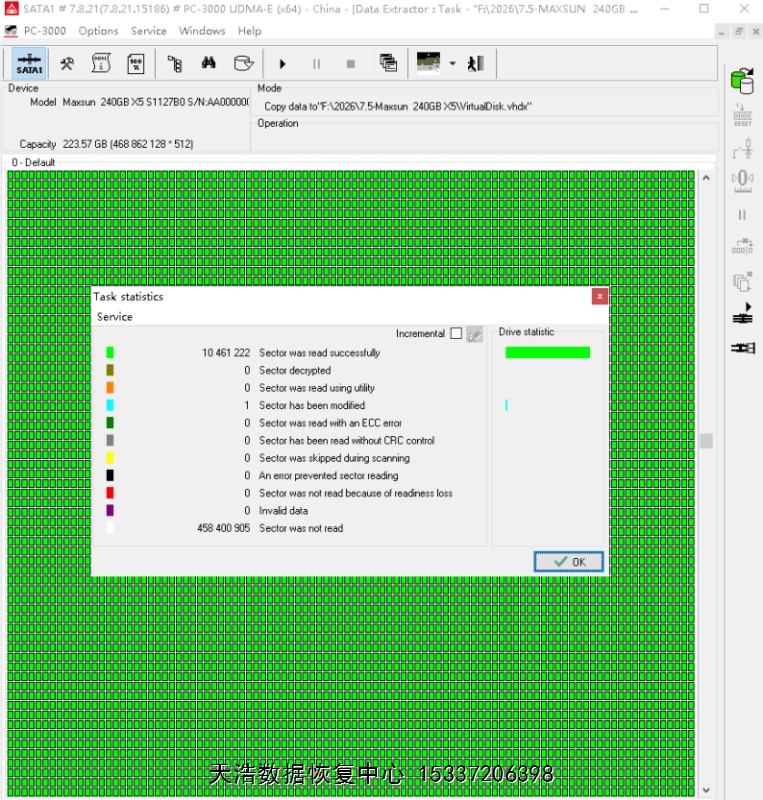Click the binoculars search icon

(208, 63)
